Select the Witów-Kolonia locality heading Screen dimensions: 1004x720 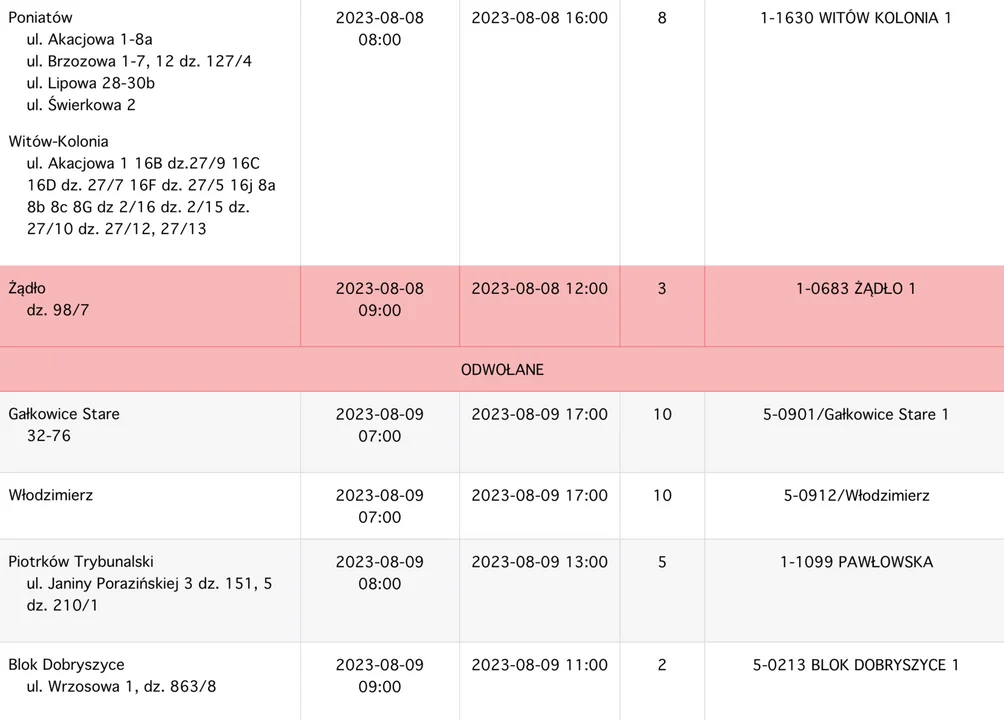[x=58, y=141]
